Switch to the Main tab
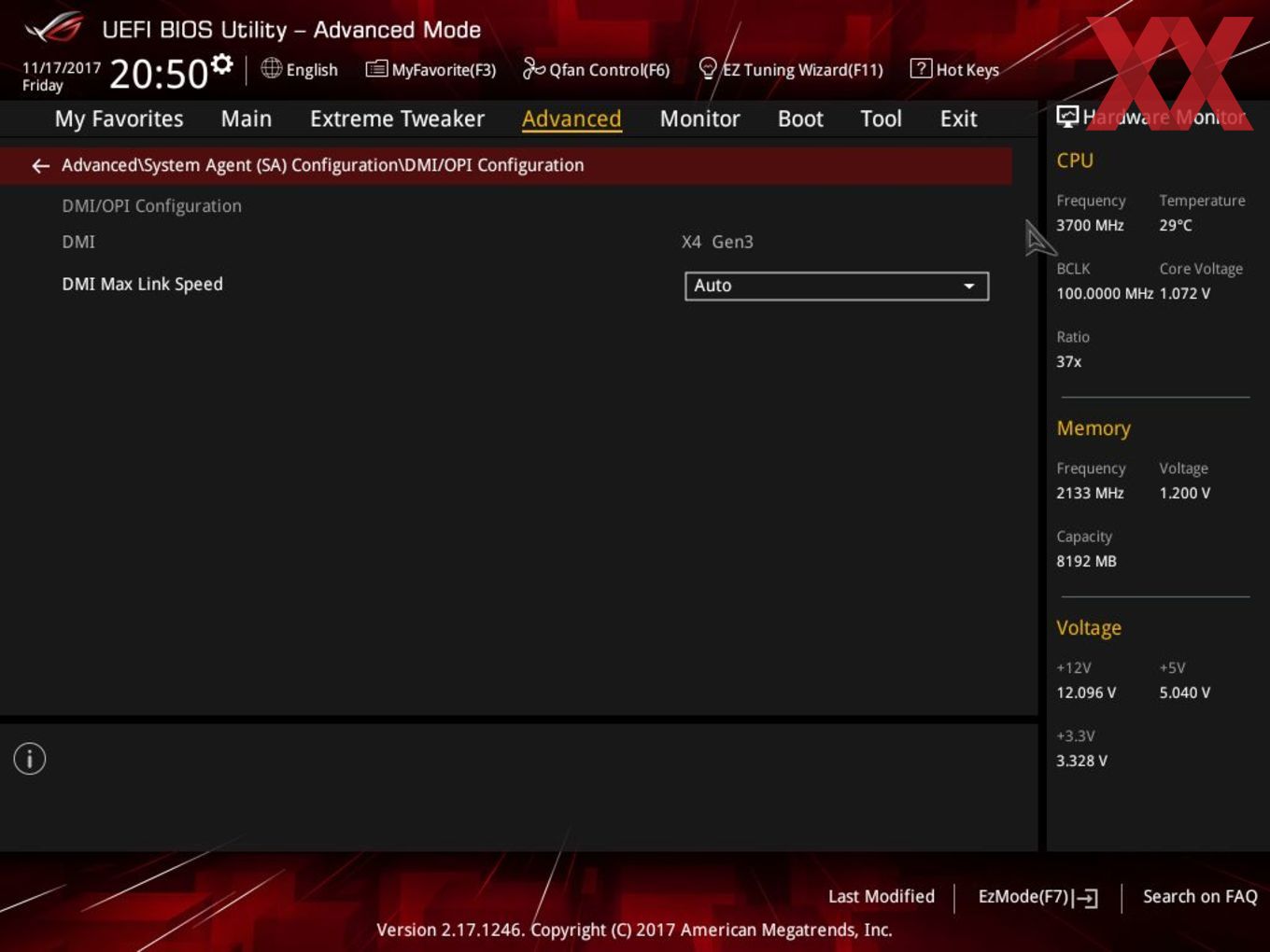 (247, 119)
